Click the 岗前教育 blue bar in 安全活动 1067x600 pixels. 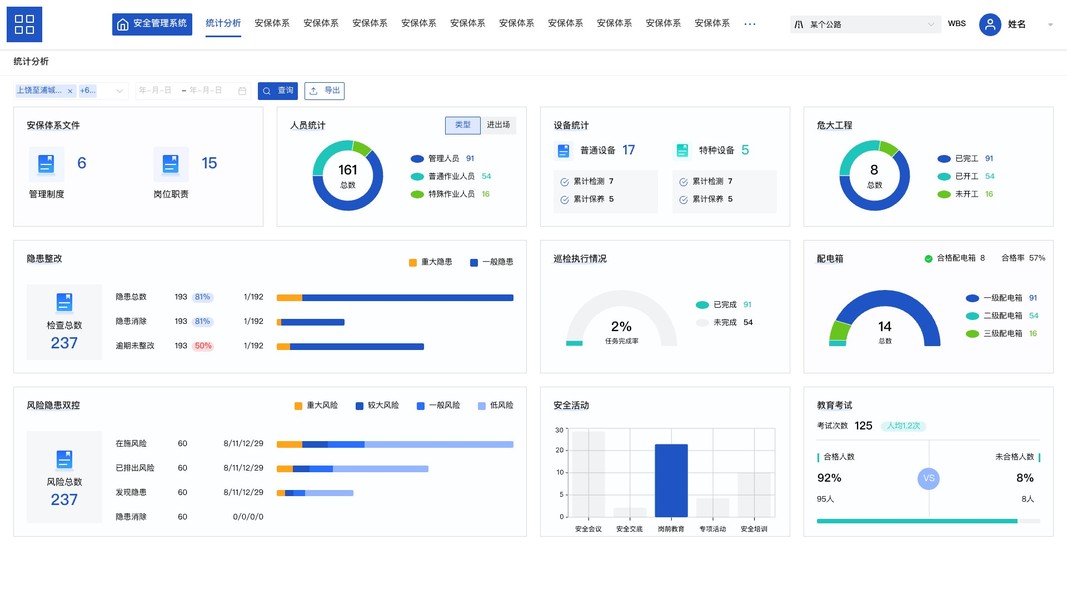coord(671,480)
